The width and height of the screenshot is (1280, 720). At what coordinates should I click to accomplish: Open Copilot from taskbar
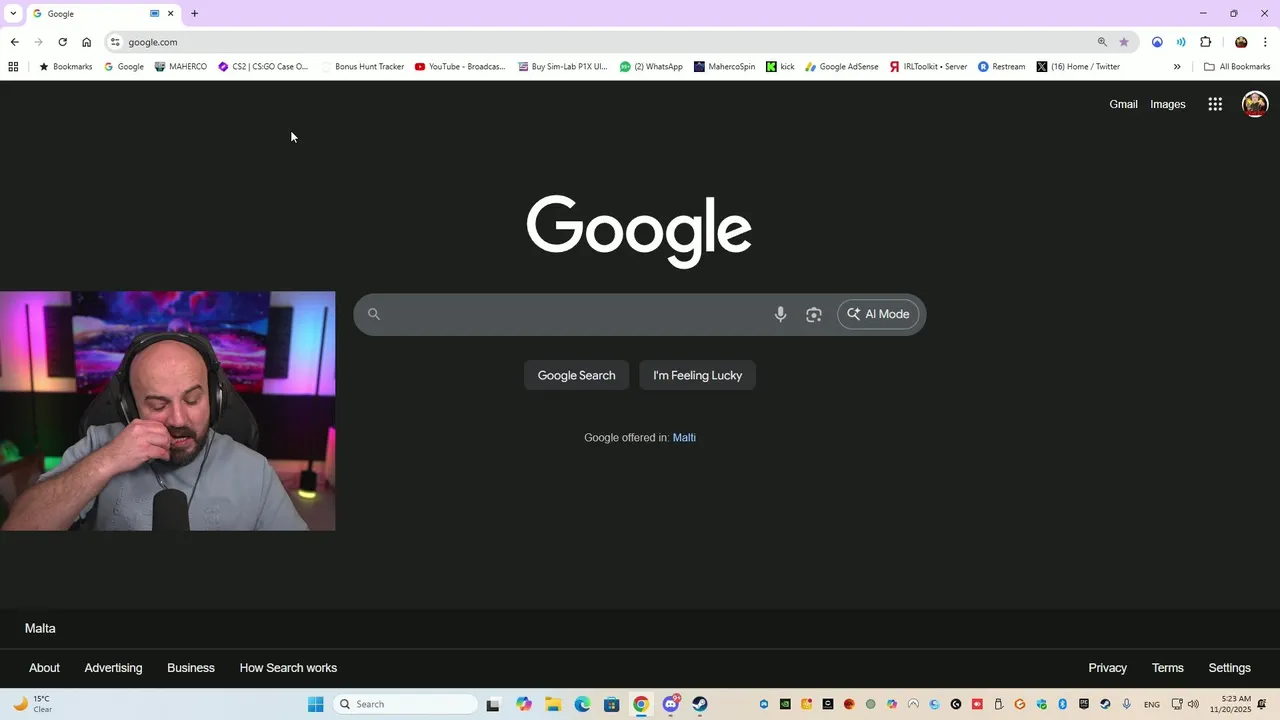[x=524, y=704]
